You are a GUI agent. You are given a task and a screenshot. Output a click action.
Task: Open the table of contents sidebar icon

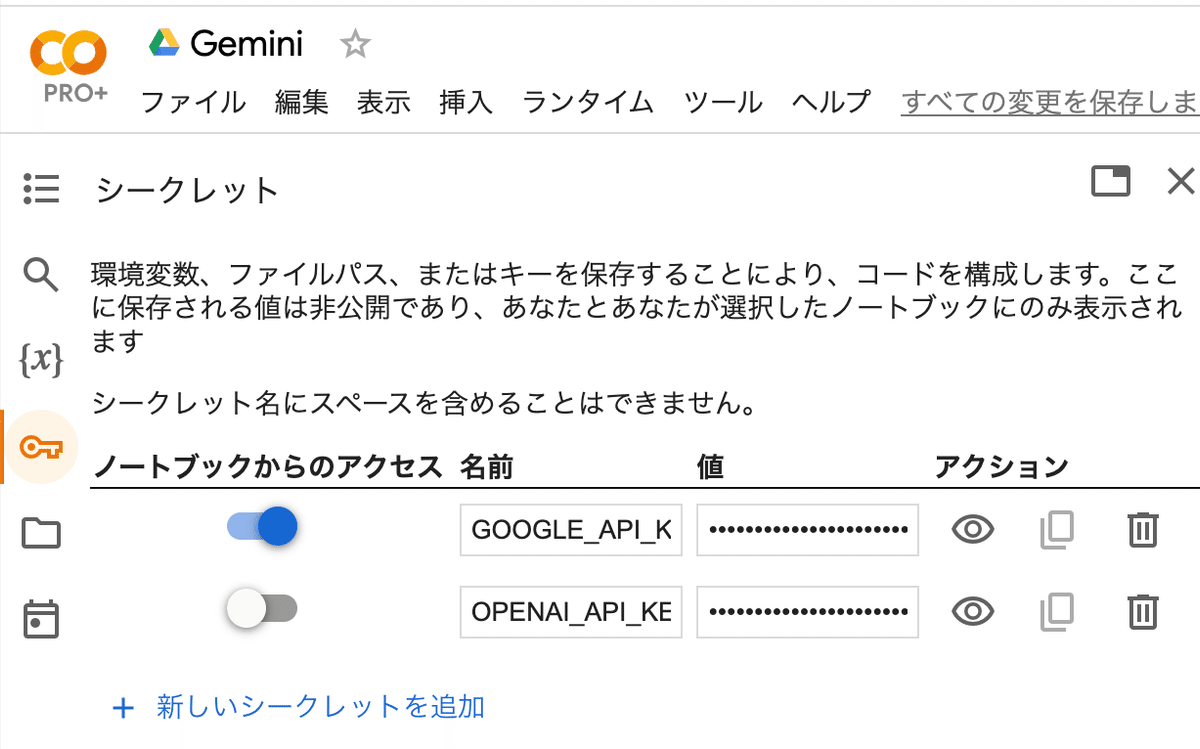[x=41, y=188]
